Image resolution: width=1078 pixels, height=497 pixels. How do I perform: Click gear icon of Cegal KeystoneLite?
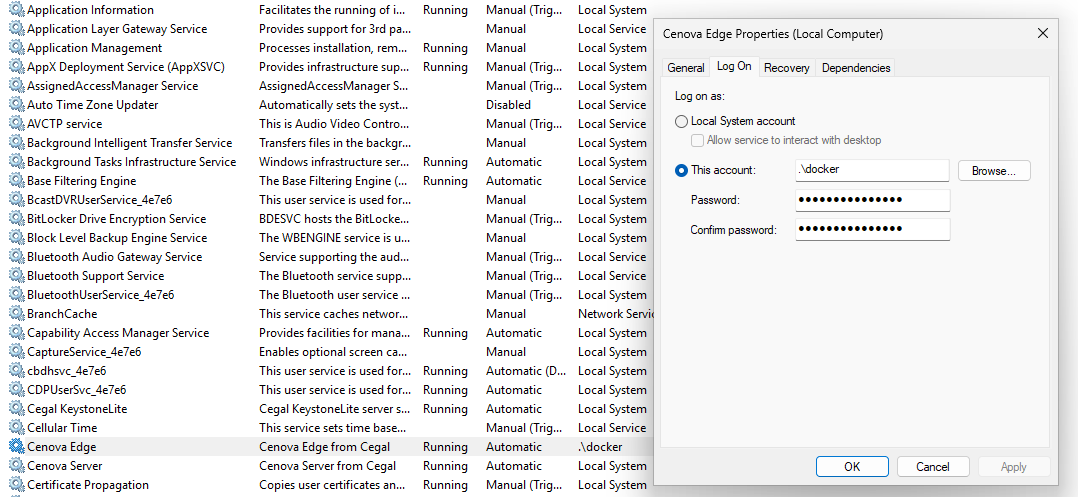[x=16, y=409]
